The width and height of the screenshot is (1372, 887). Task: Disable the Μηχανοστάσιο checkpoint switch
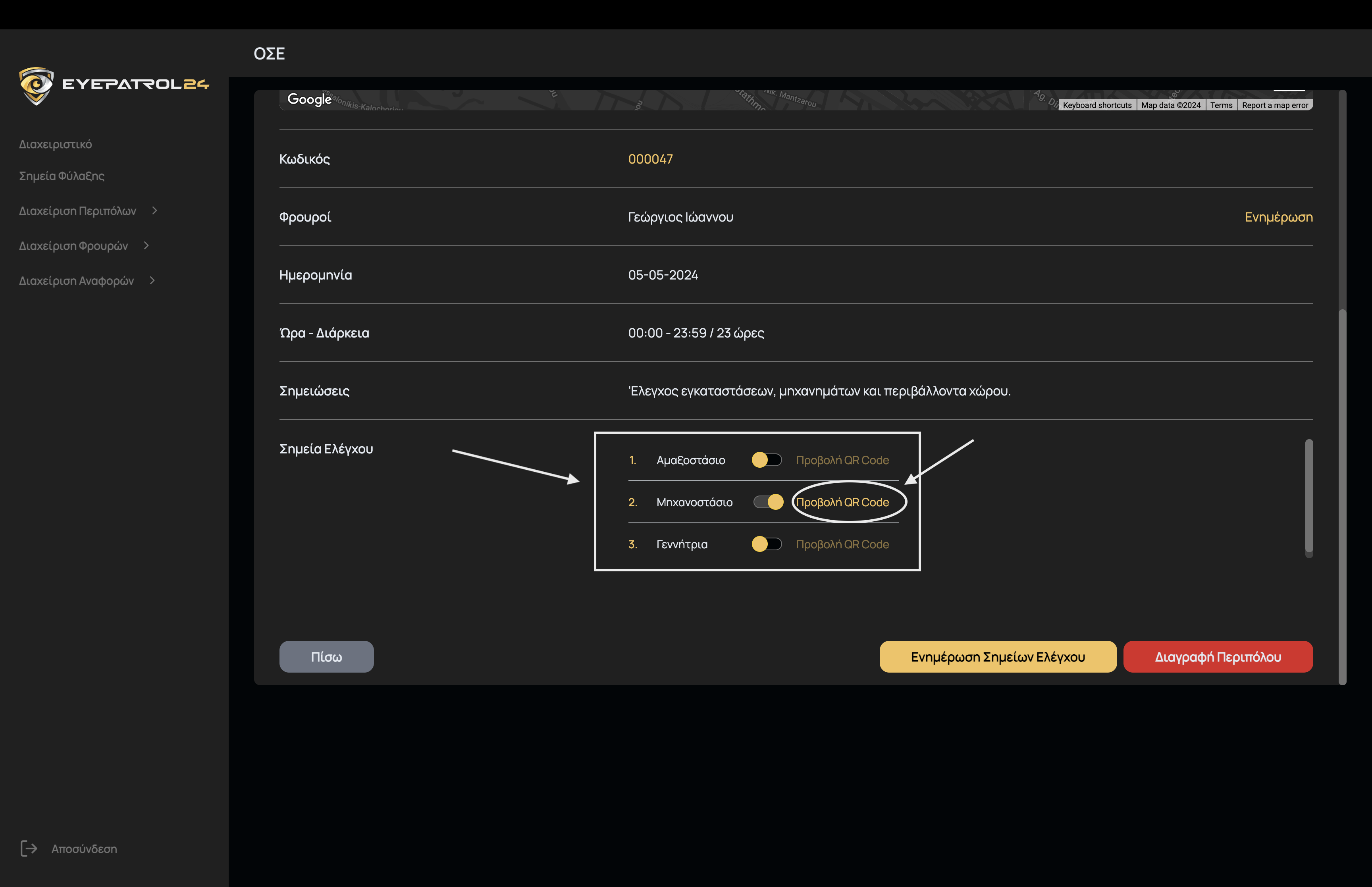pyautogui.click(x=769, y=502)
